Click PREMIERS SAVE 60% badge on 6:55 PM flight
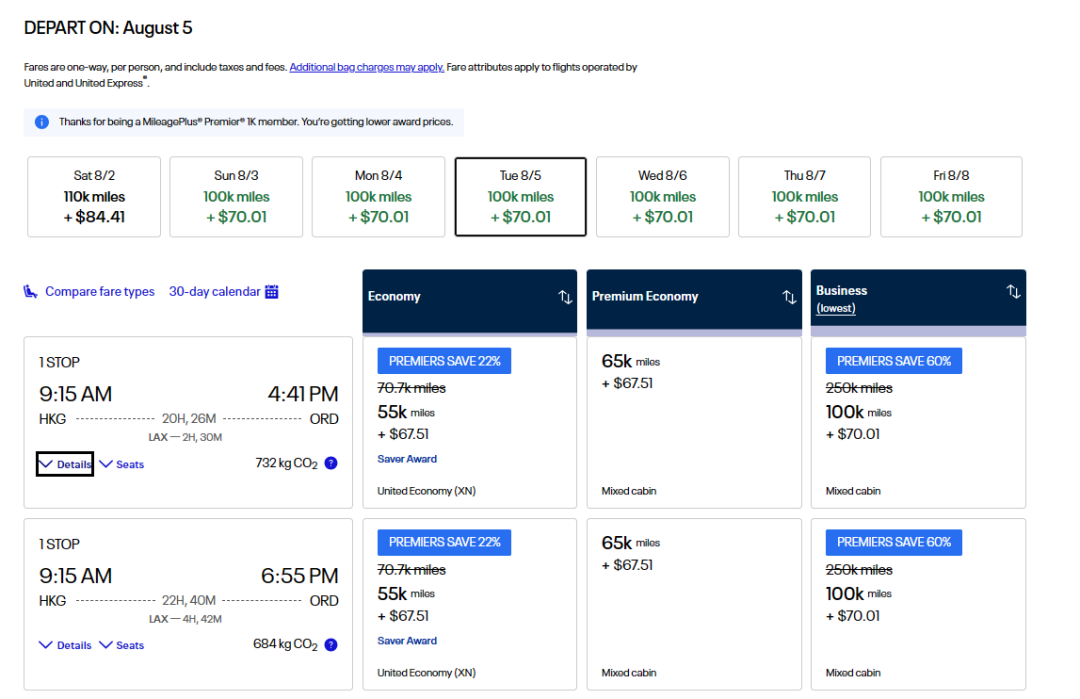 pos(894,542)
